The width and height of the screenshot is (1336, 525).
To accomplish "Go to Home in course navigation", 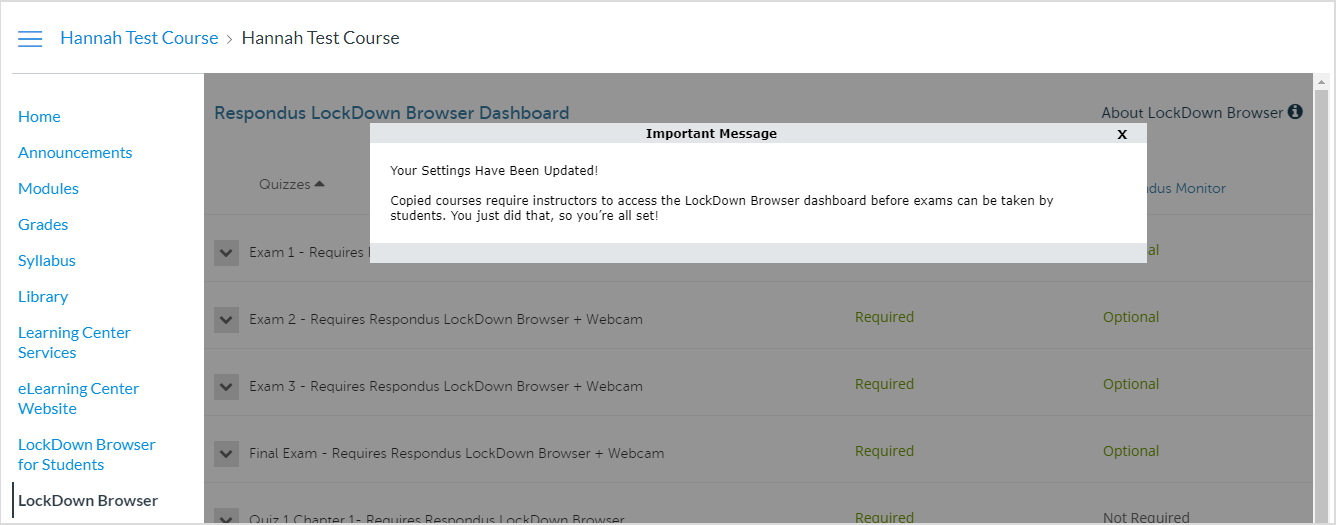I will point(39,116).
